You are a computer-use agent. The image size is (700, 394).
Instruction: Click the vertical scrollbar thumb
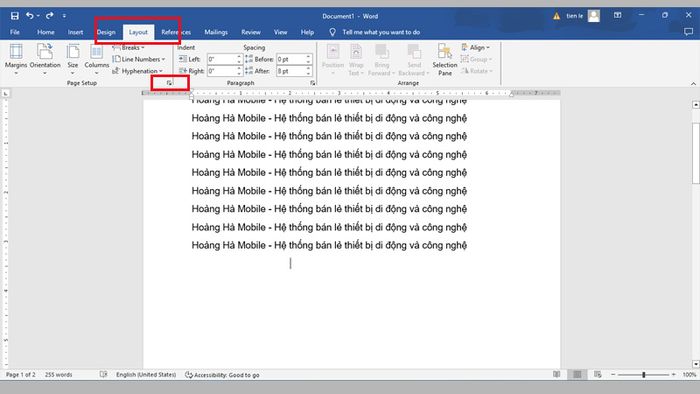pyautogui.click(x=696, y=152)
